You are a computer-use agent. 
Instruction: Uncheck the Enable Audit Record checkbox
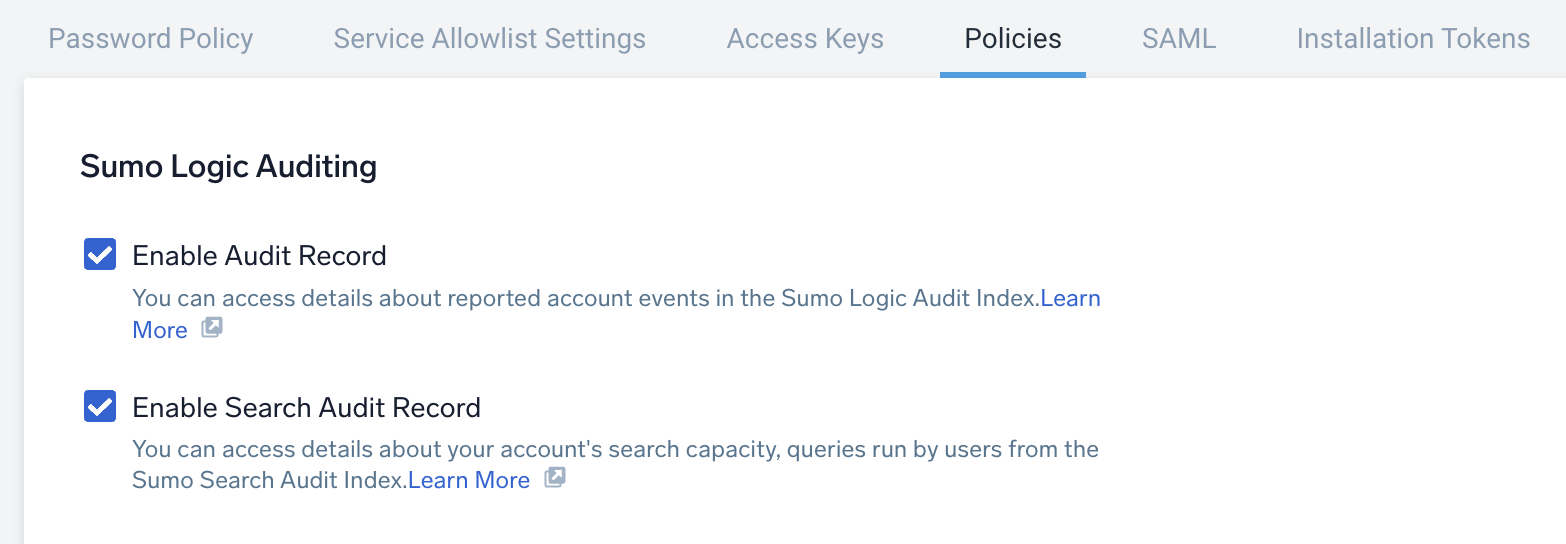click(100, 255)
